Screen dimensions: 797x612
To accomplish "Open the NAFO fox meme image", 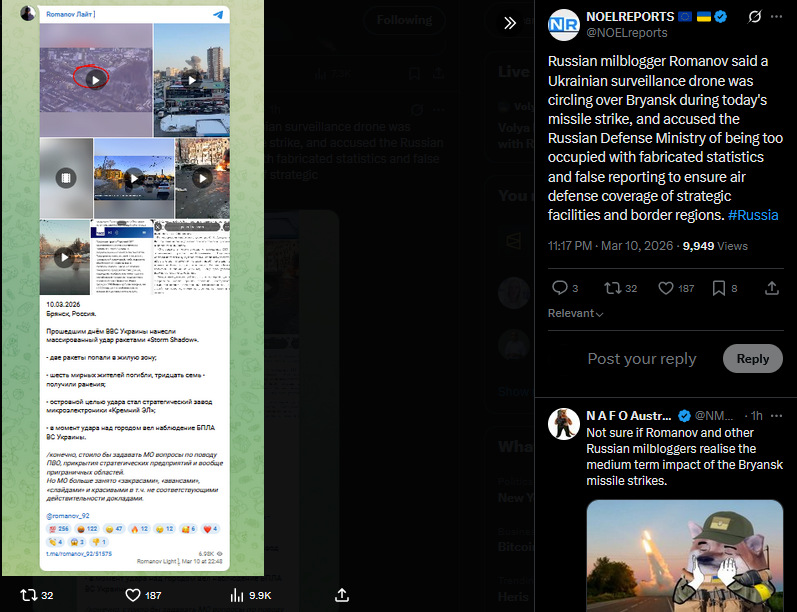I will pos(685,556).
